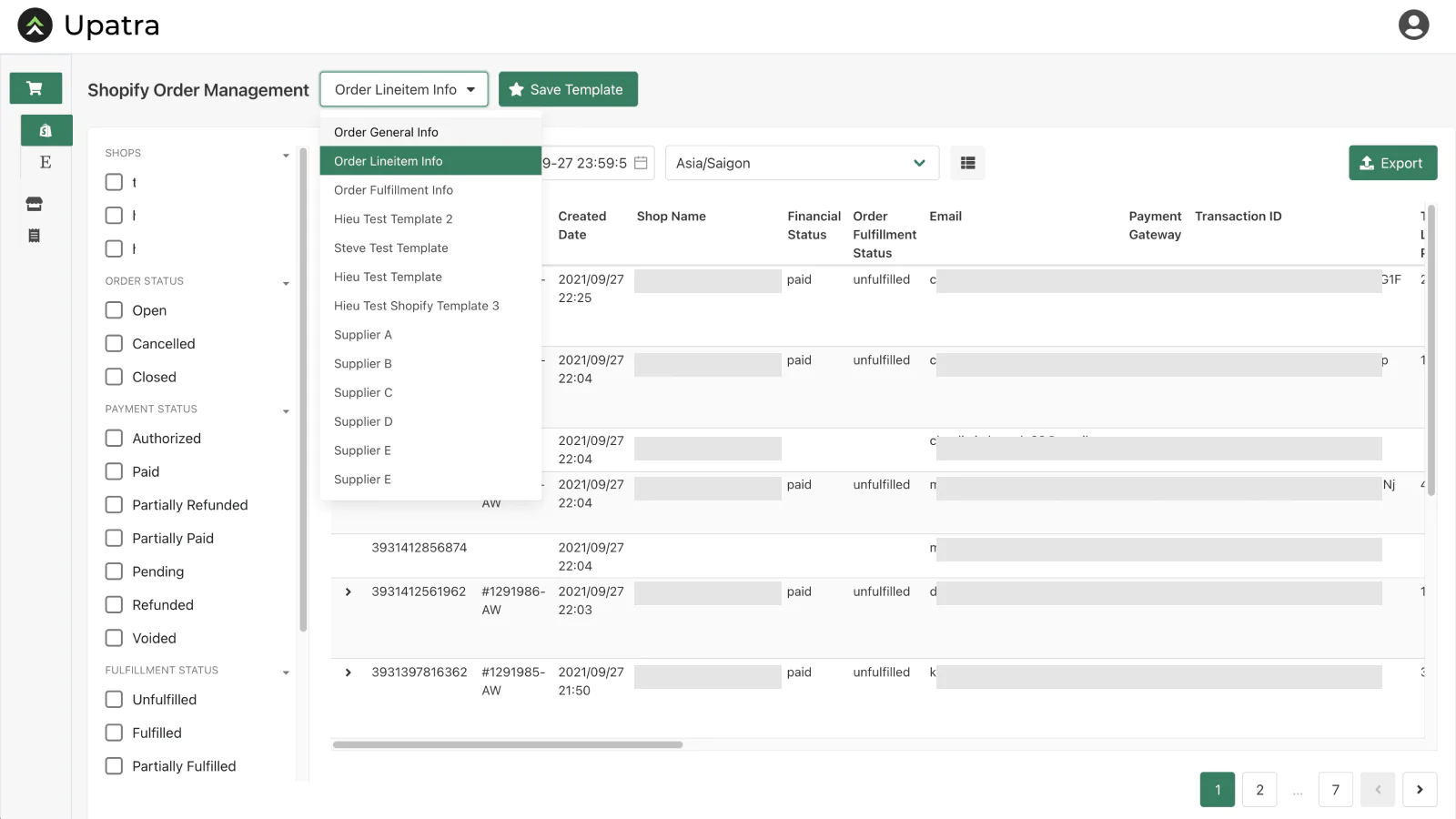Select Hieu Test Template 2
This screenshot has height=819, width=1456.
click(430, 219)
